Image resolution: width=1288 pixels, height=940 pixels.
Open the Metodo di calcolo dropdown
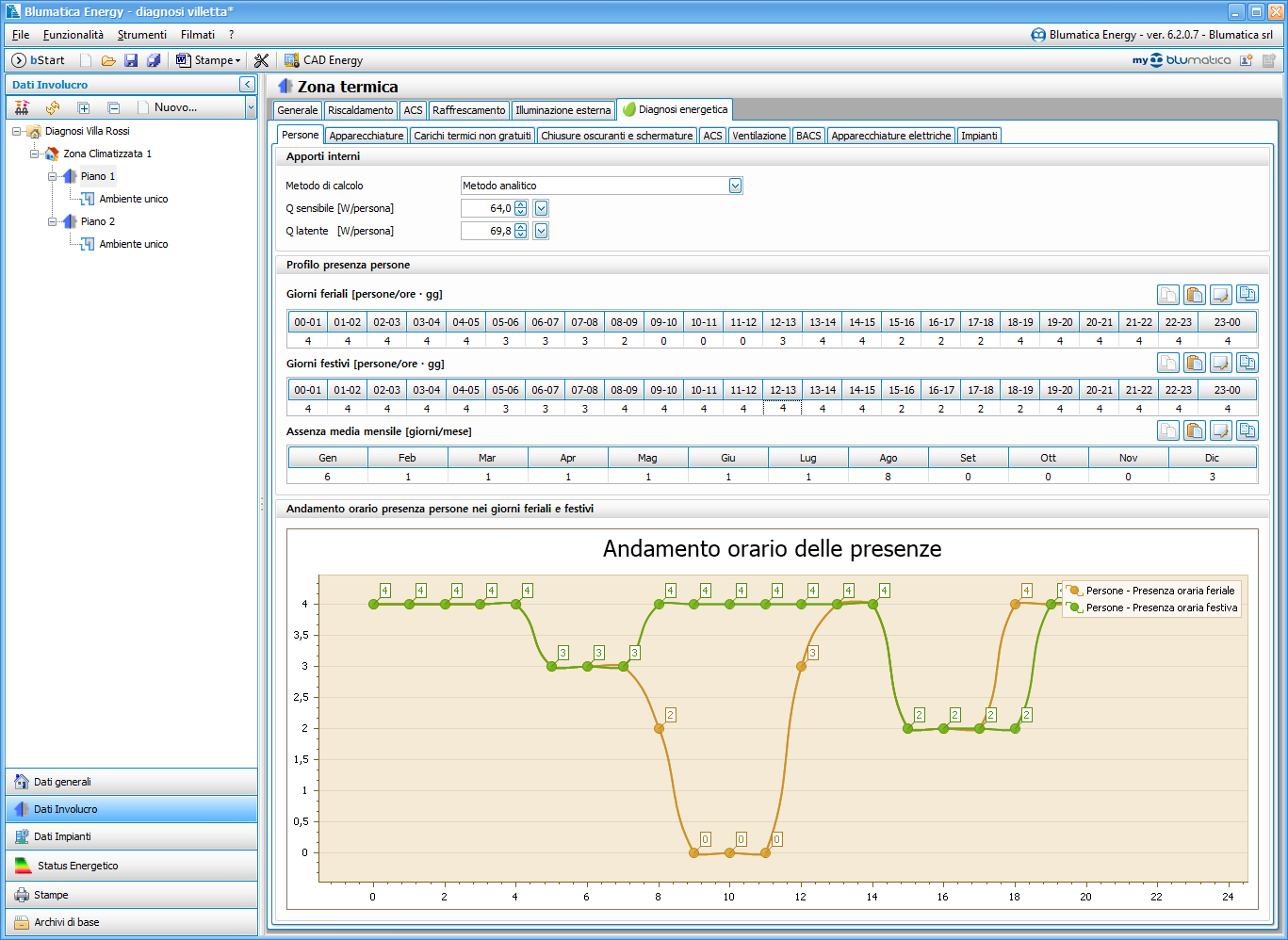coord(735,186)
